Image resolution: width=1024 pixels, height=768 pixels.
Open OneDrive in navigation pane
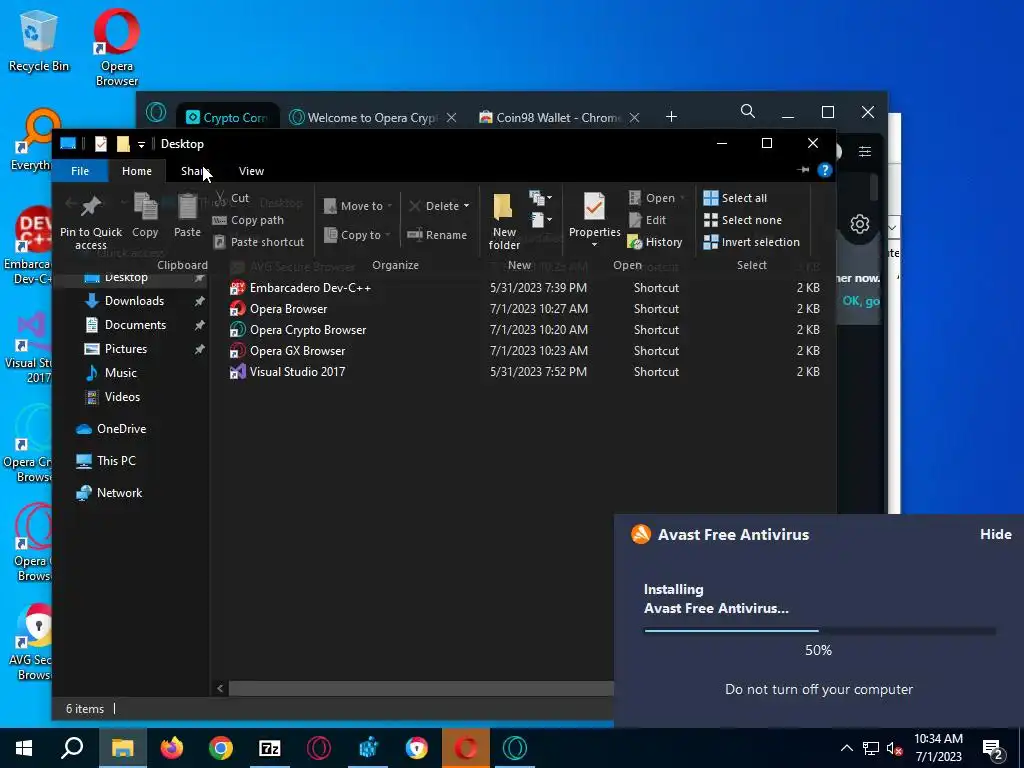pyautogui.click(x=121, y=429)
